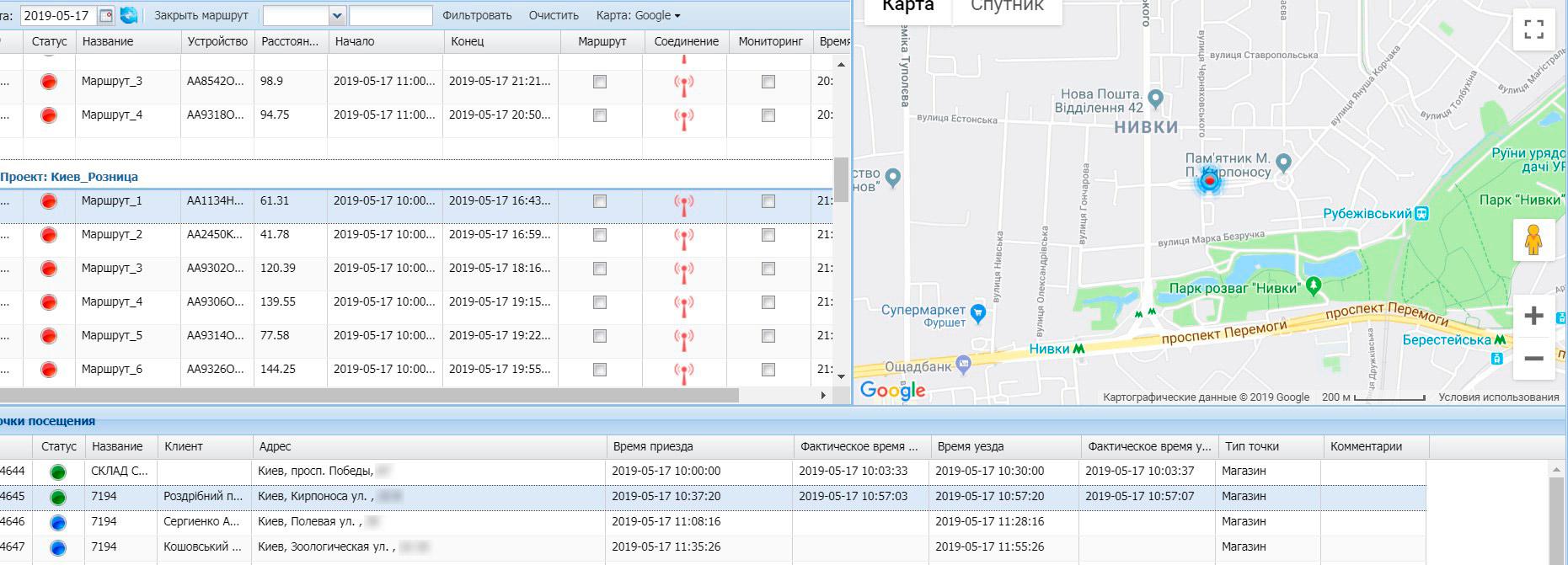
Task: Click red status indicator of Маршрут_5
Action: 49,336
